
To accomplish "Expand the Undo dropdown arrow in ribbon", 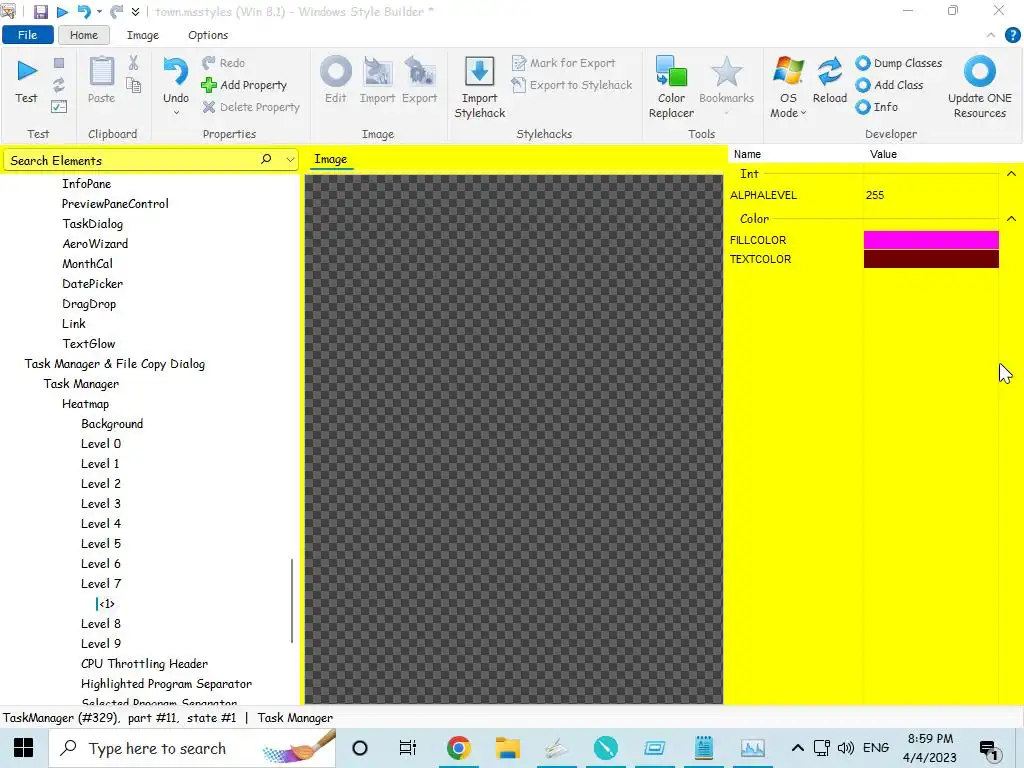I will tap(176, 113).
